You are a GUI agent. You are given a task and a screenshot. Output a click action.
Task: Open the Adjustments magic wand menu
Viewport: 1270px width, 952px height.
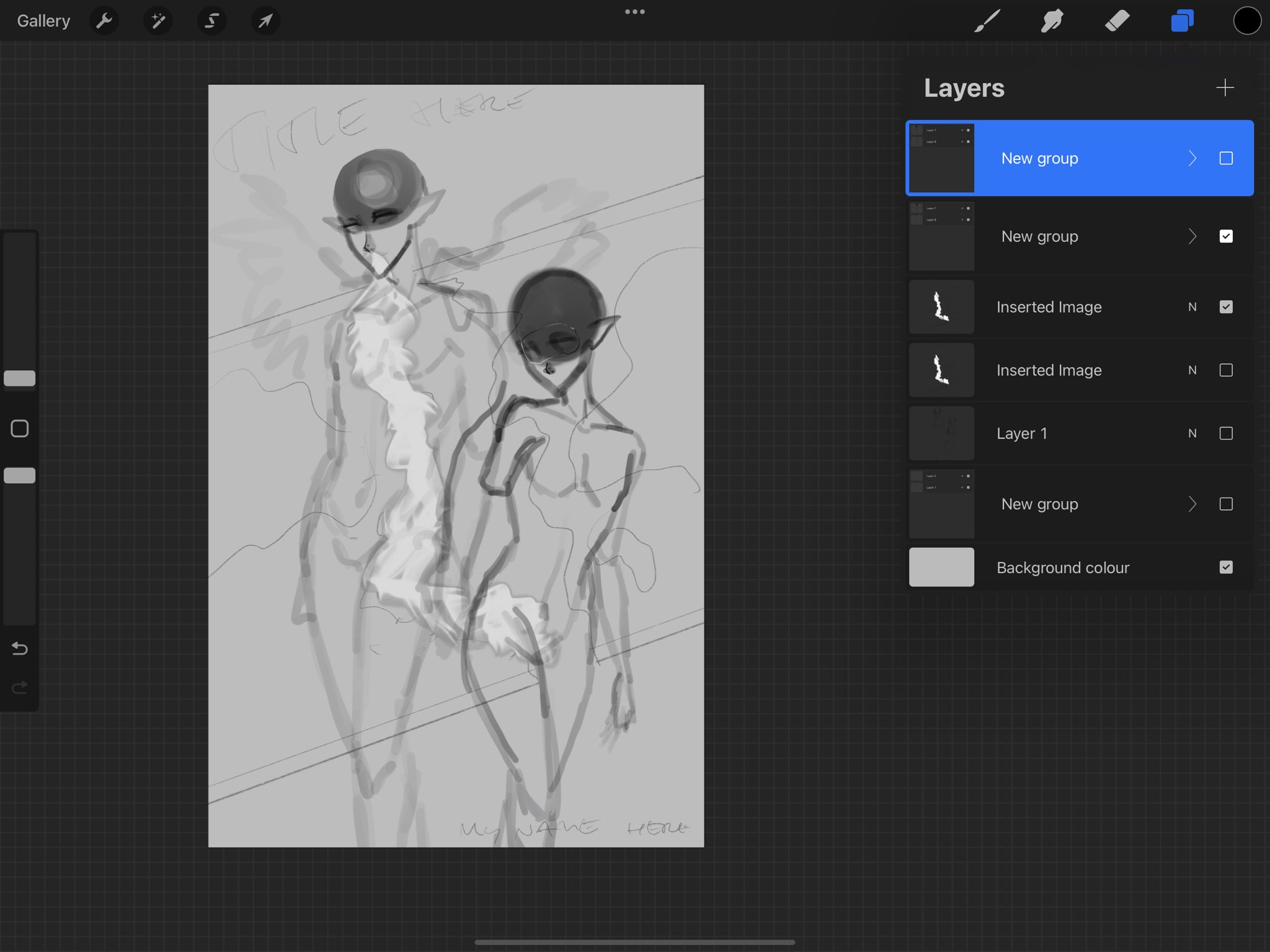[158, 21]
